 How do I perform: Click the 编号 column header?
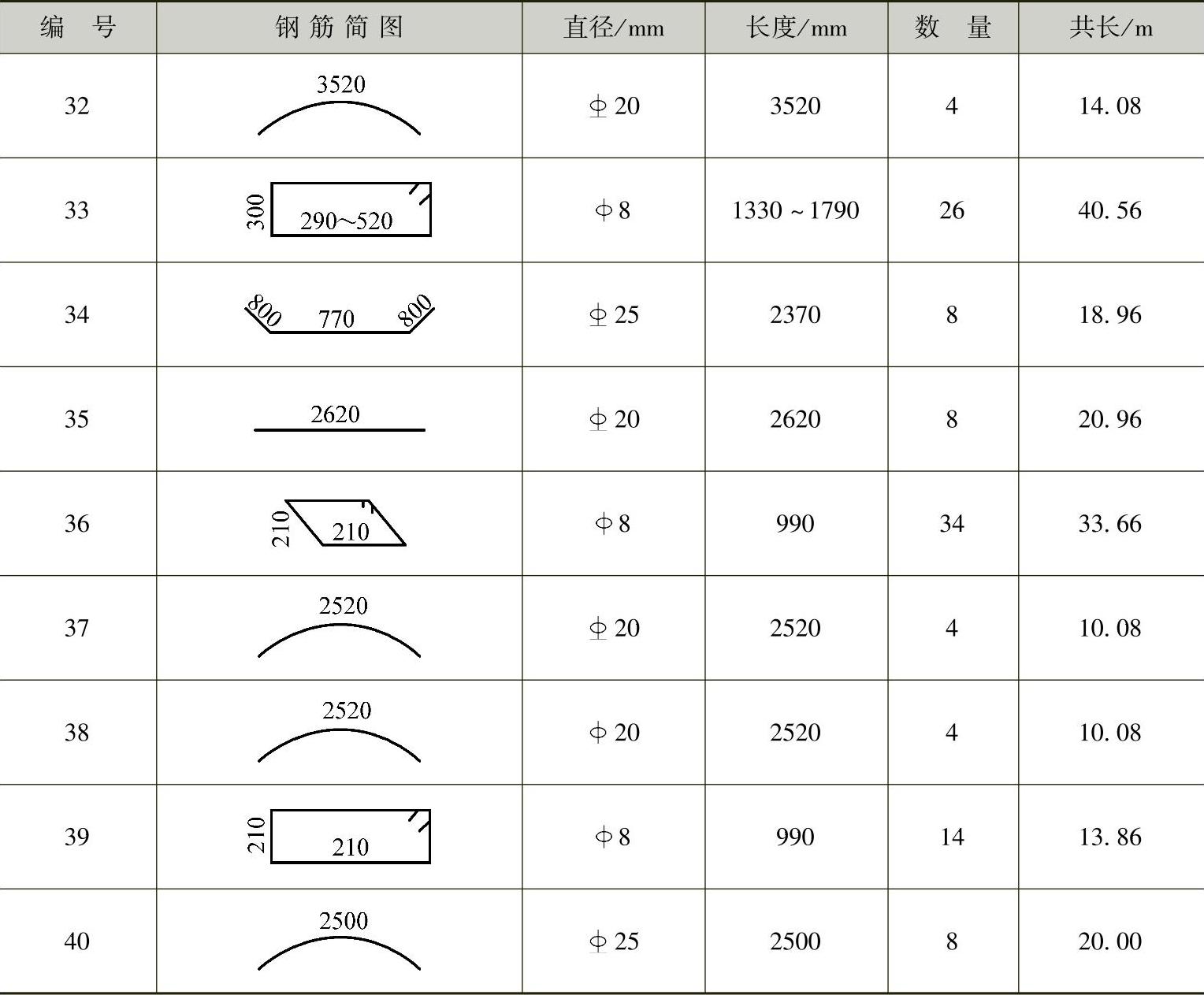pyautogui.click(x=78, y=28)
